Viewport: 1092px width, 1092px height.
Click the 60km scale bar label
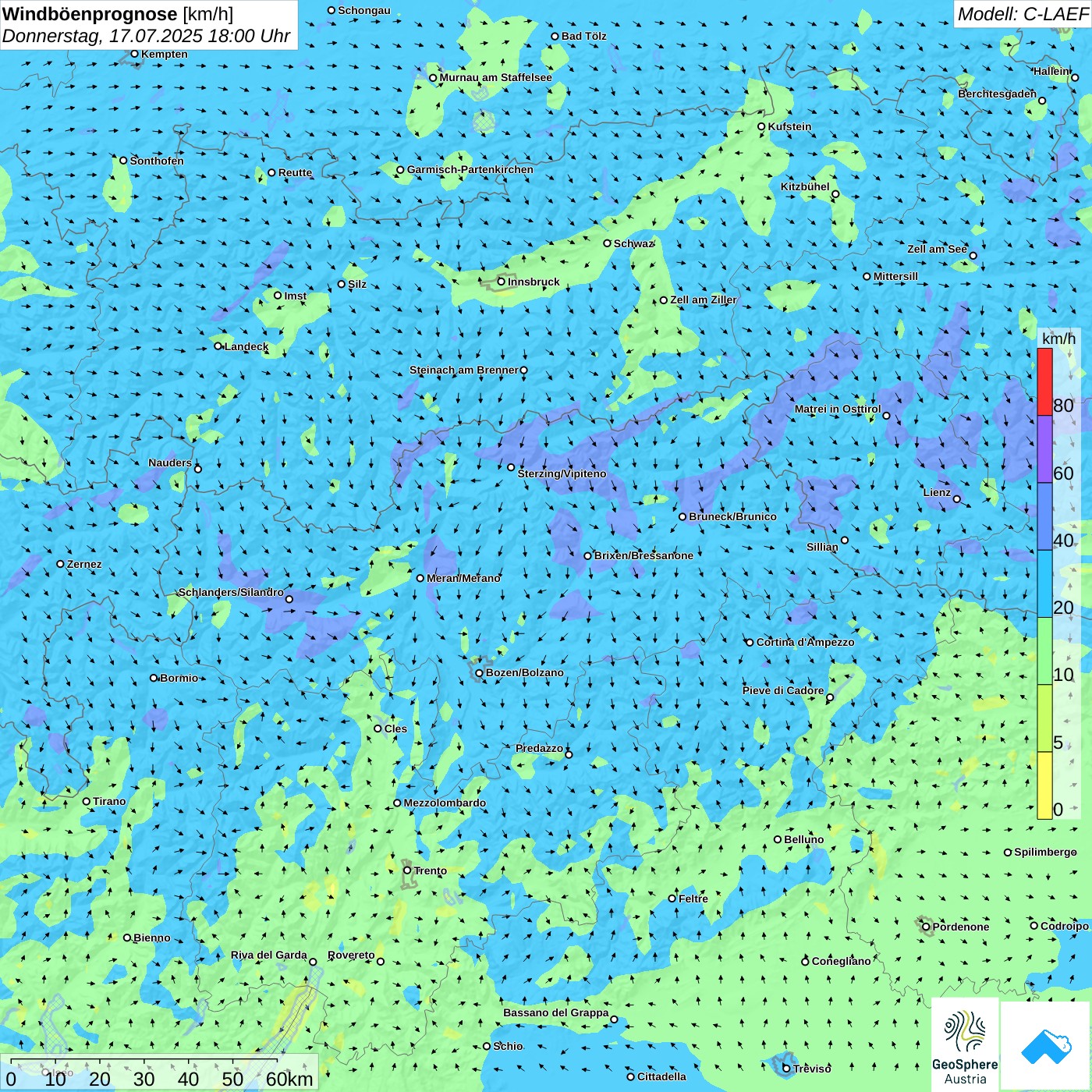point(289,1079)
